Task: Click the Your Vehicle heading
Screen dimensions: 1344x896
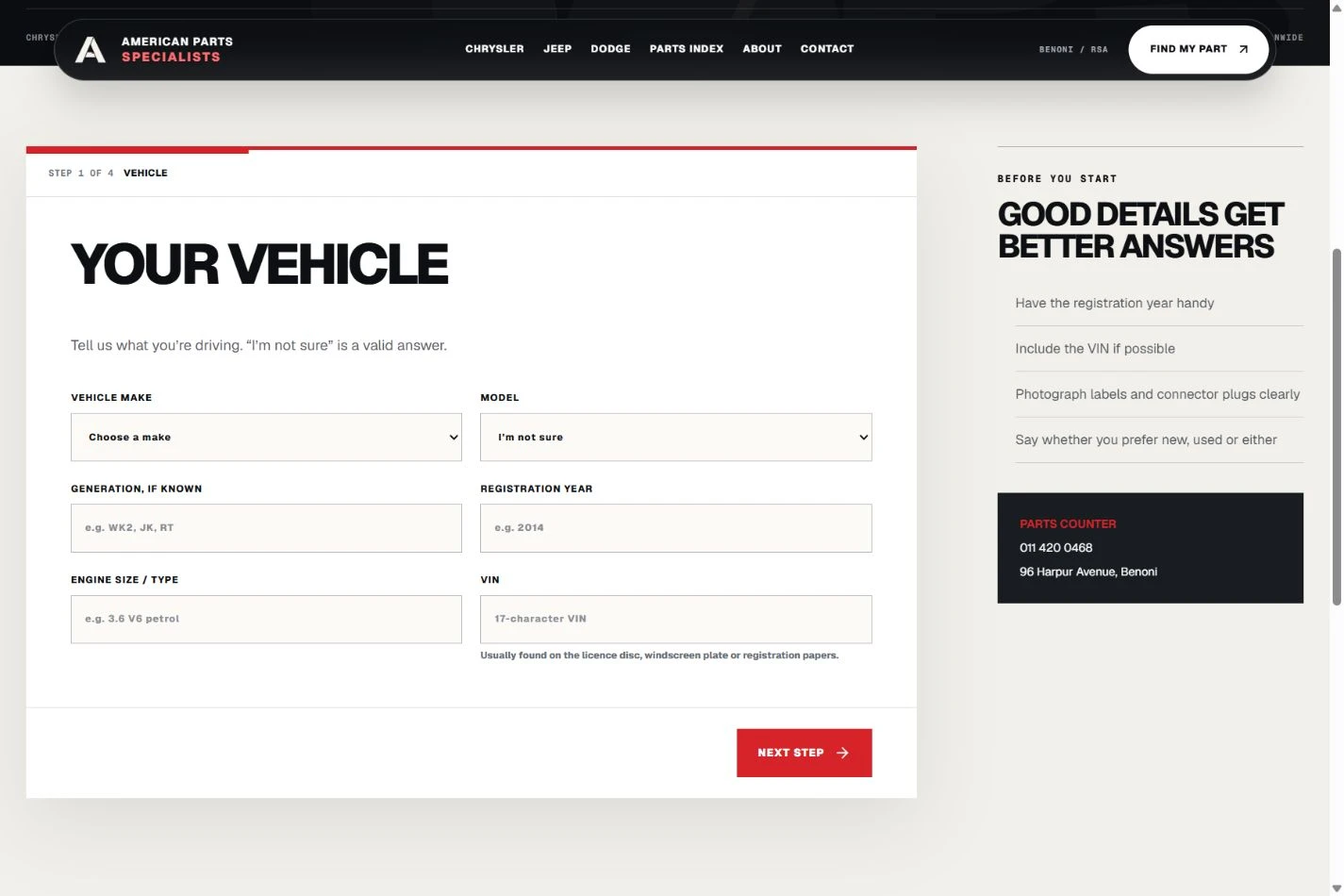Action: point(259,264)
